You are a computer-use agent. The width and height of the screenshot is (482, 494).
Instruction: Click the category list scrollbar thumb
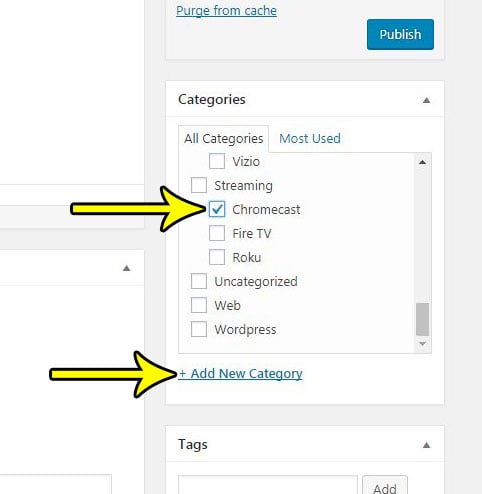tap(423, 319)
